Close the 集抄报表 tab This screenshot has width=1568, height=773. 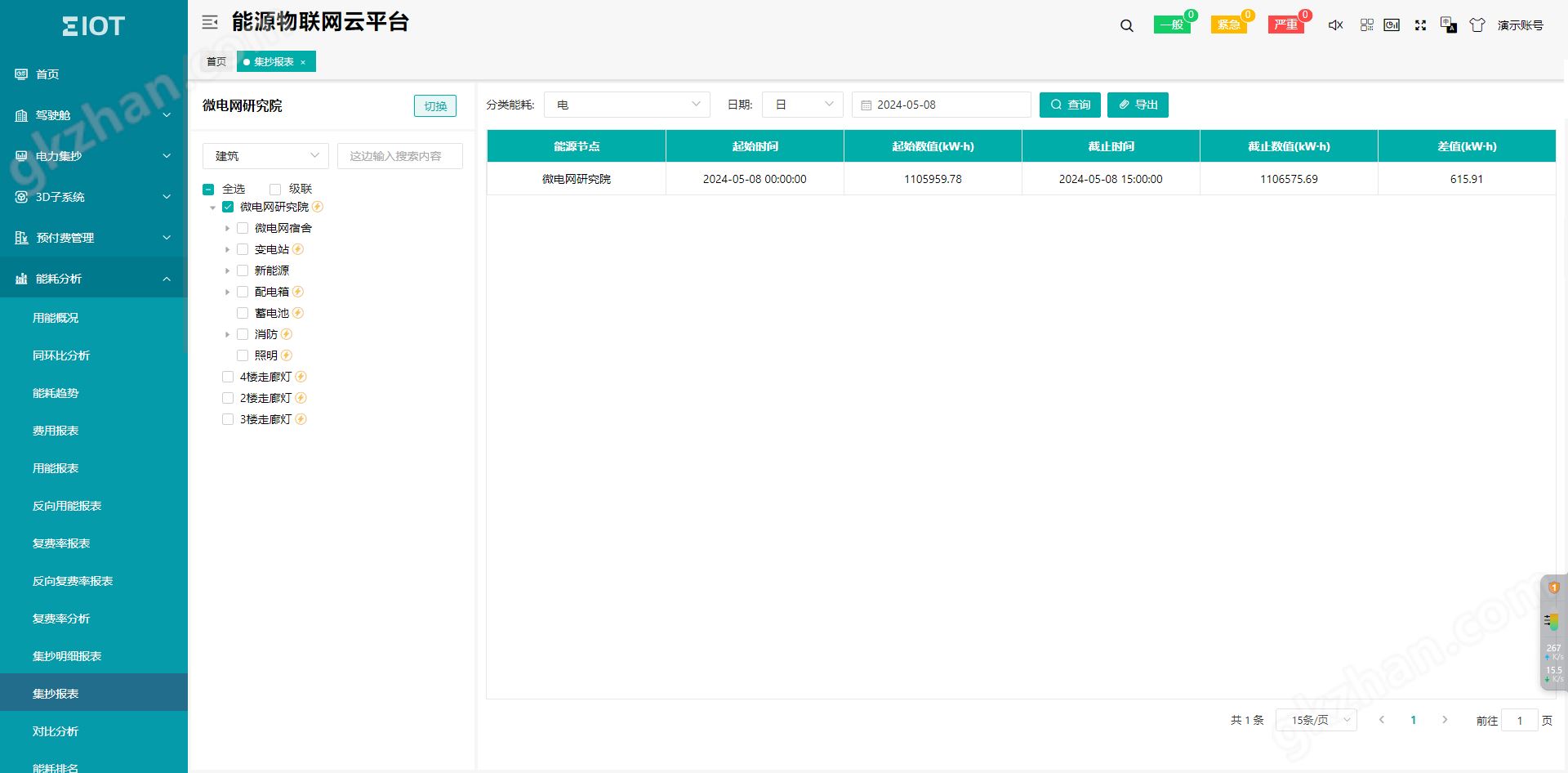[303, 62]
